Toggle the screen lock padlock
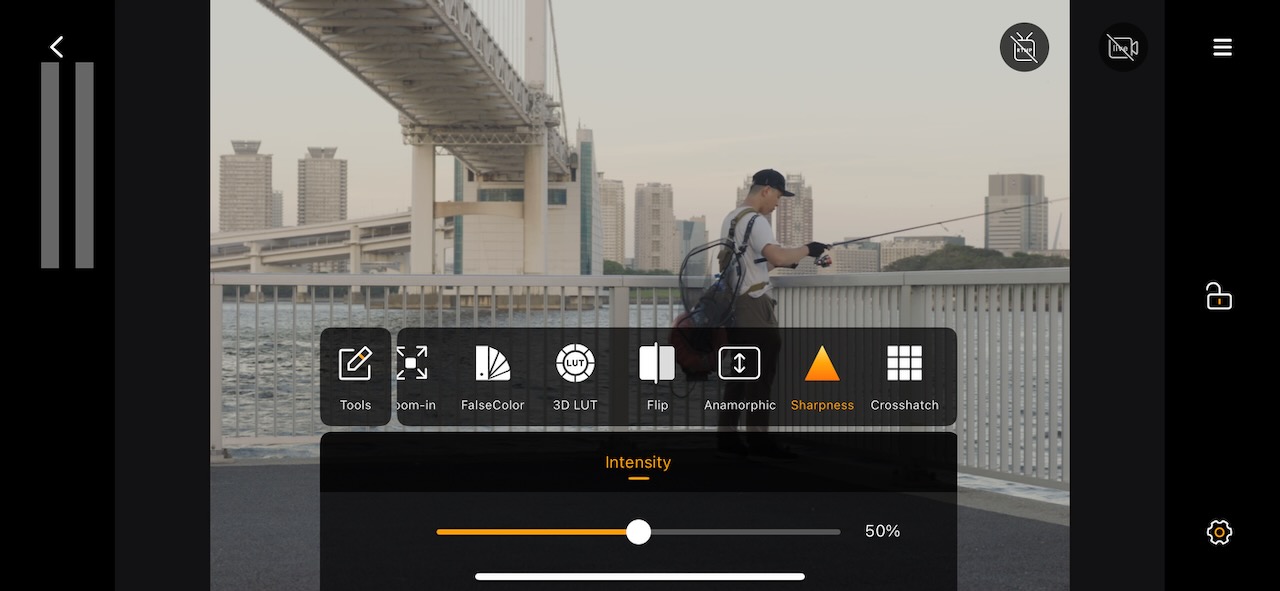This screenshot has width=1280, height=591. click(x=1218, y=296)
